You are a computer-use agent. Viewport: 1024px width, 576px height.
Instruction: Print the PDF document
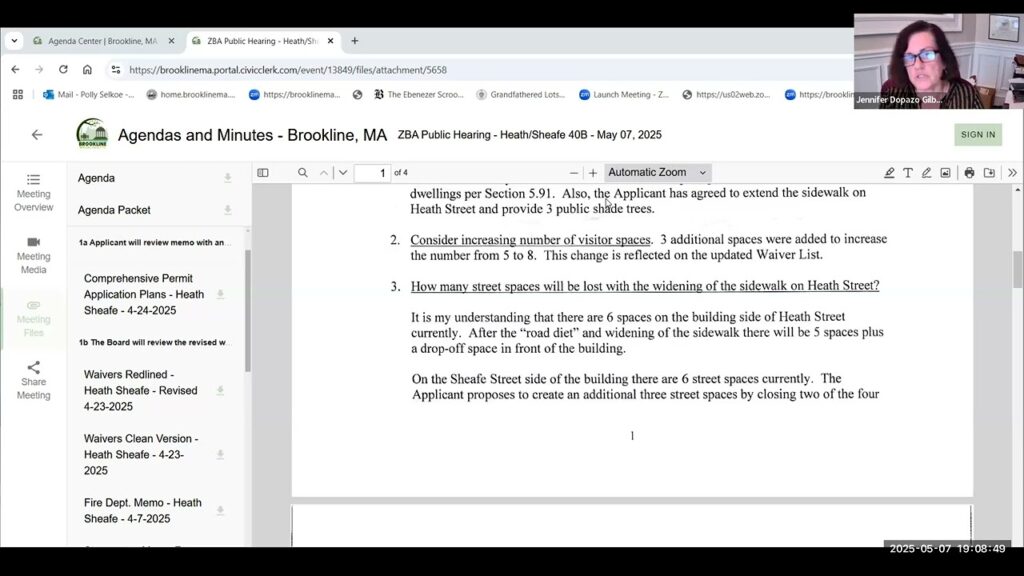click(x=969, y=173)
